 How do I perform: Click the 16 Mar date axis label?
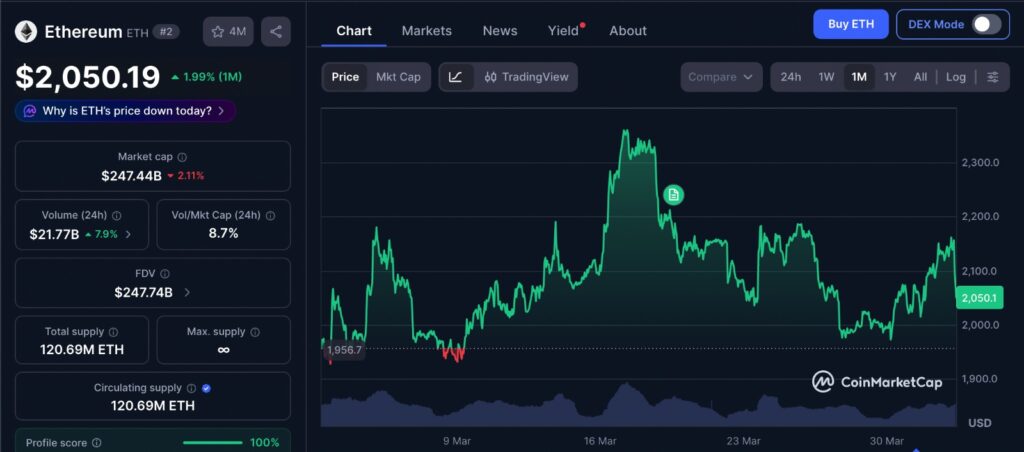600,441
